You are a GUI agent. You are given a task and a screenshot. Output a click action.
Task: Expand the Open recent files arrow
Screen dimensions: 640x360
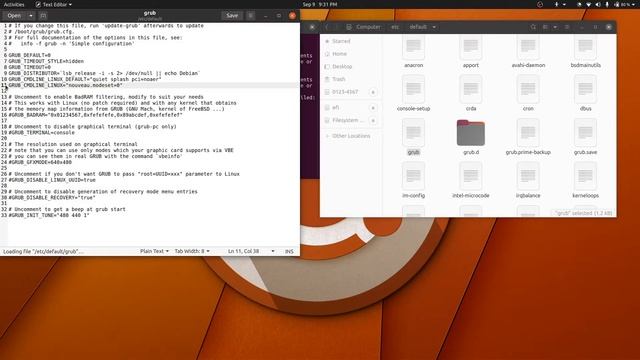click(31, 16)
